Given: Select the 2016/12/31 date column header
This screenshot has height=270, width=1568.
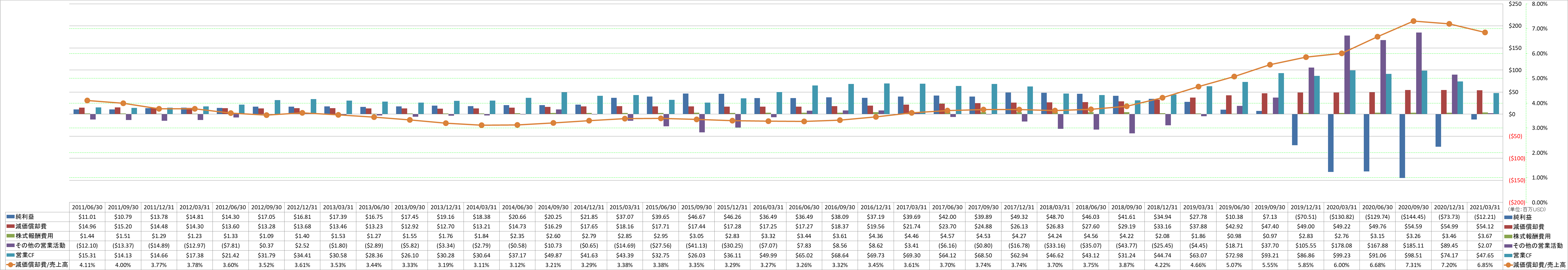Looking at the screenshot, I should (876, 207).
